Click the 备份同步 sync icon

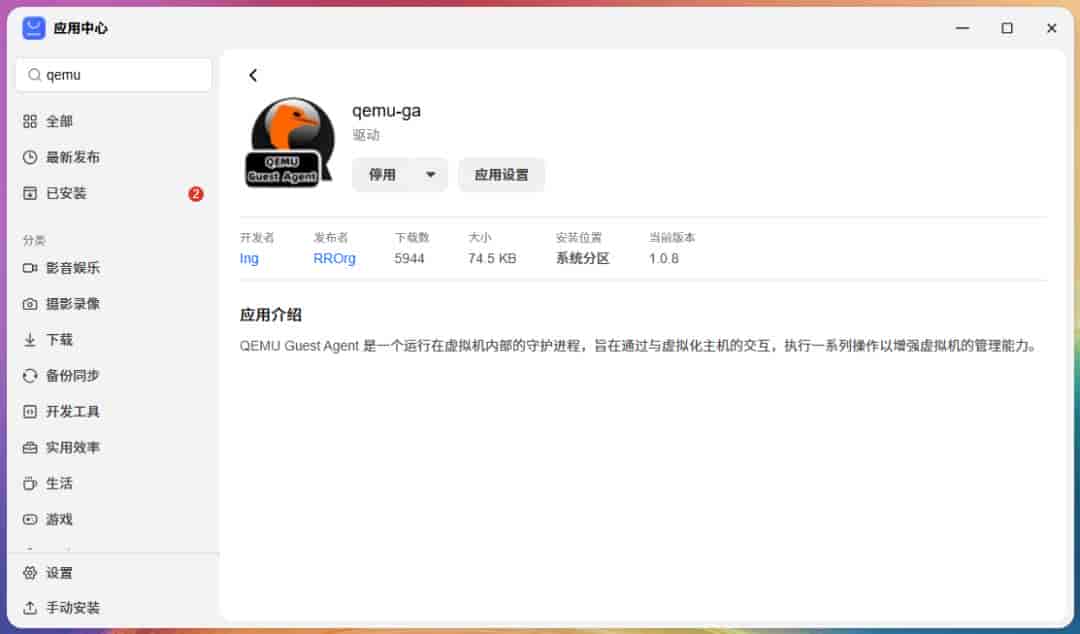pos(30,376)
